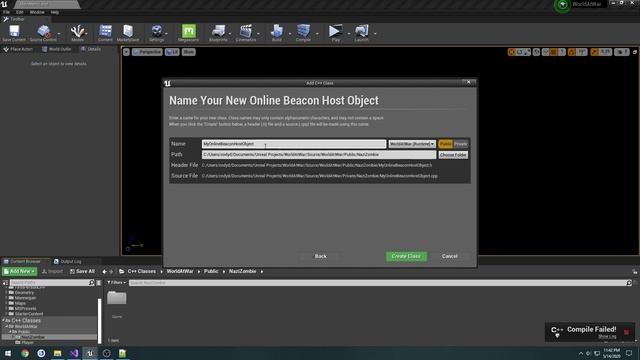640x360 pixels.
Task: Open the Cinematics toolbar icon
Action: point(246,33)
